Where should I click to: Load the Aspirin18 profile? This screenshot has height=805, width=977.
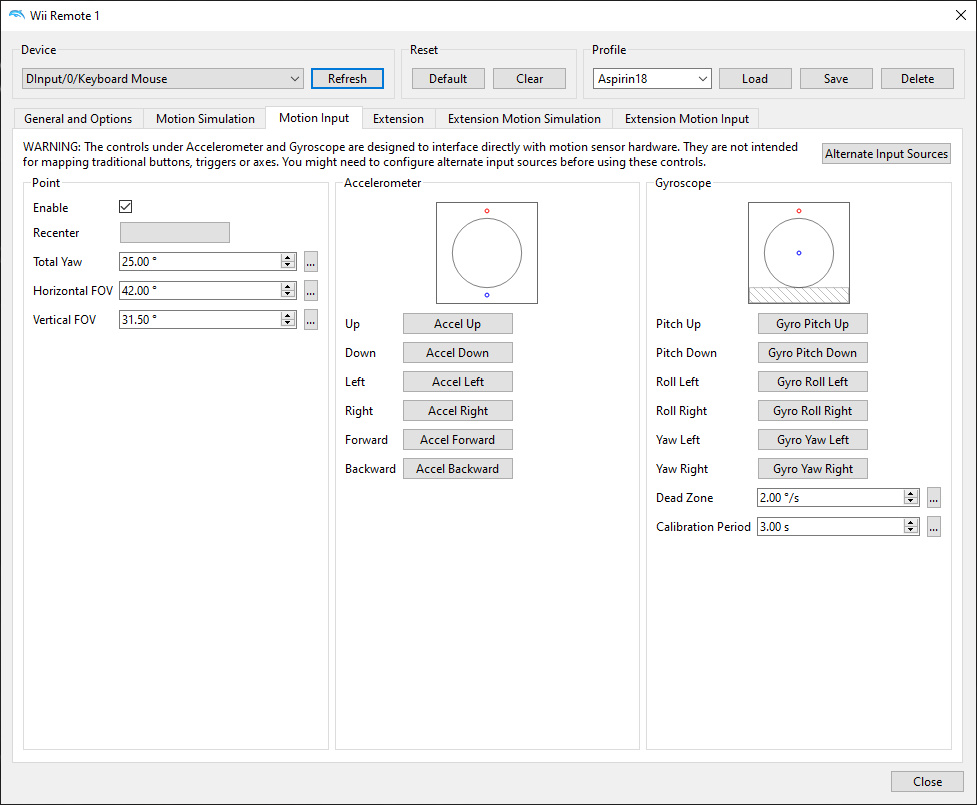(755, 79)
